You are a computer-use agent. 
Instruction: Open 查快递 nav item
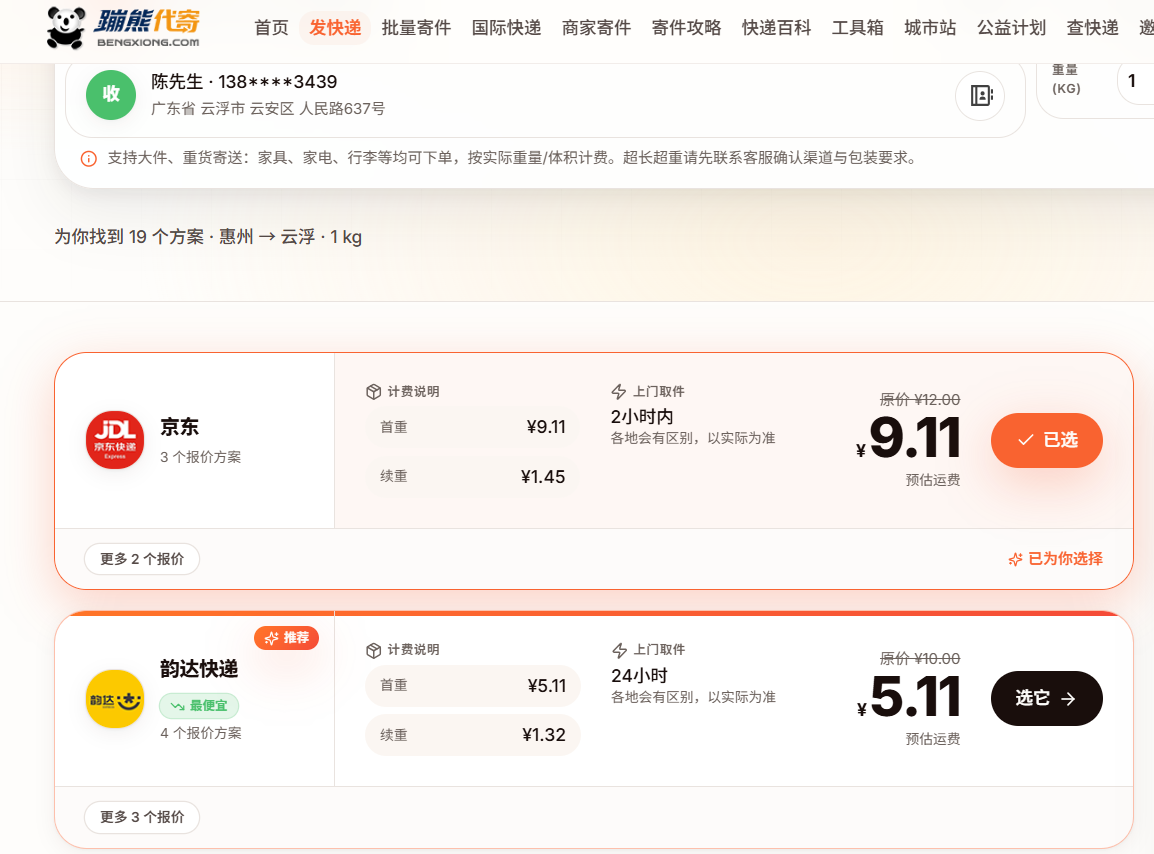[1092, 28]
